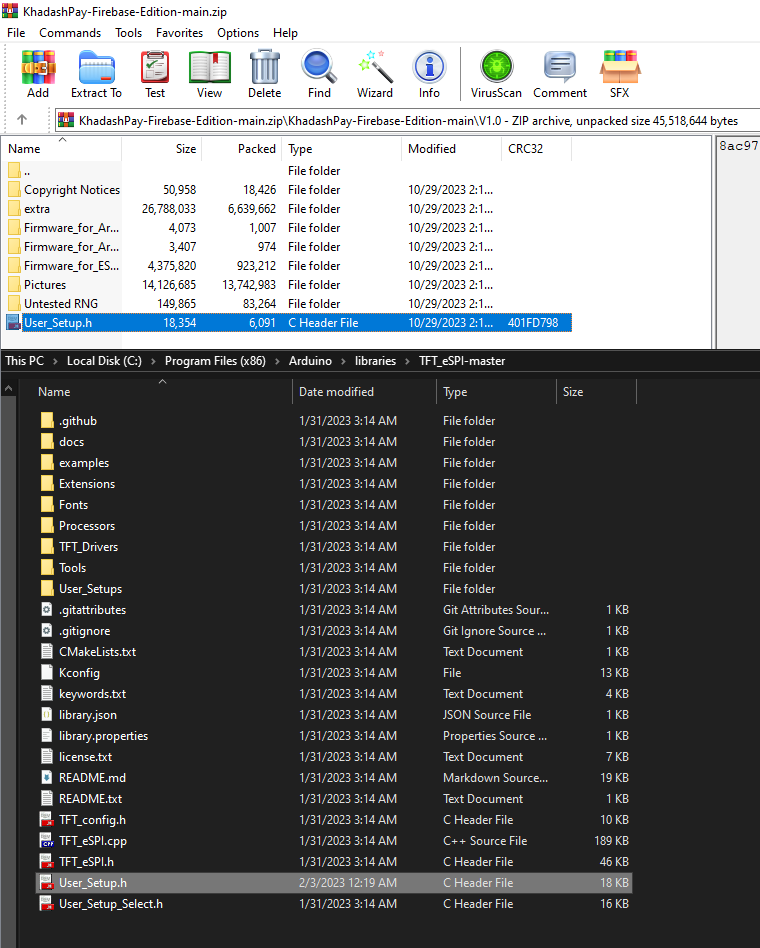760x948 pixels.
Task: Open the View toolbar icon
Action: click(209, 74)
